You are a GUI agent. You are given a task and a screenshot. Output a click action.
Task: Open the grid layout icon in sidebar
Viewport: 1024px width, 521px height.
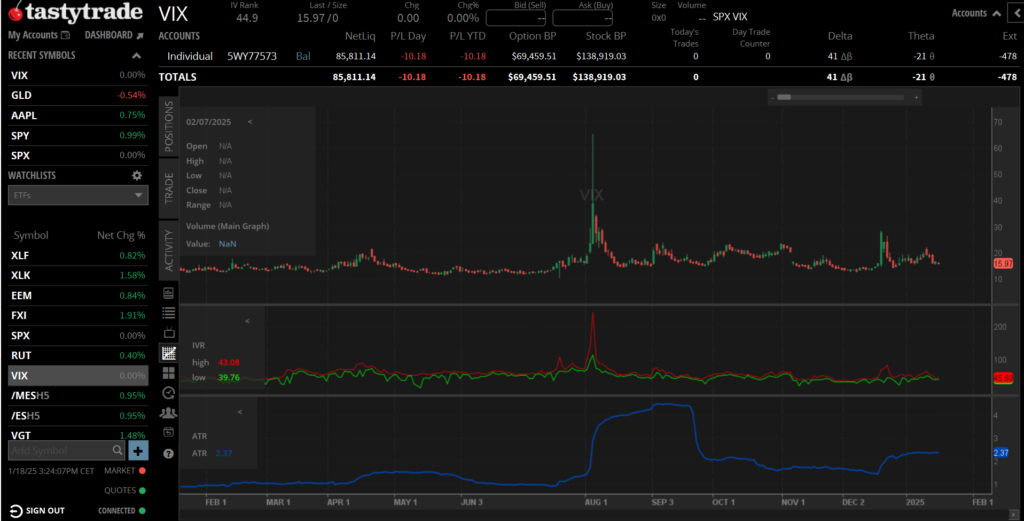click(168, 373)
